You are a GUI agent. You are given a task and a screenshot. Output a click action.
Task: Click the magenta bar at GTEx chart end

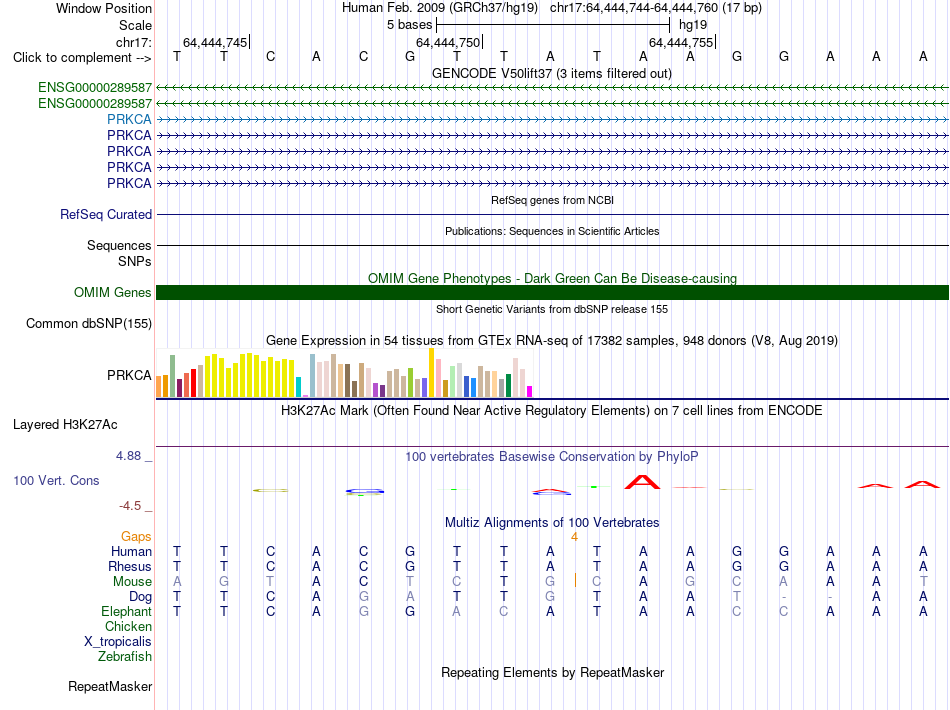(x=530, y=391)
